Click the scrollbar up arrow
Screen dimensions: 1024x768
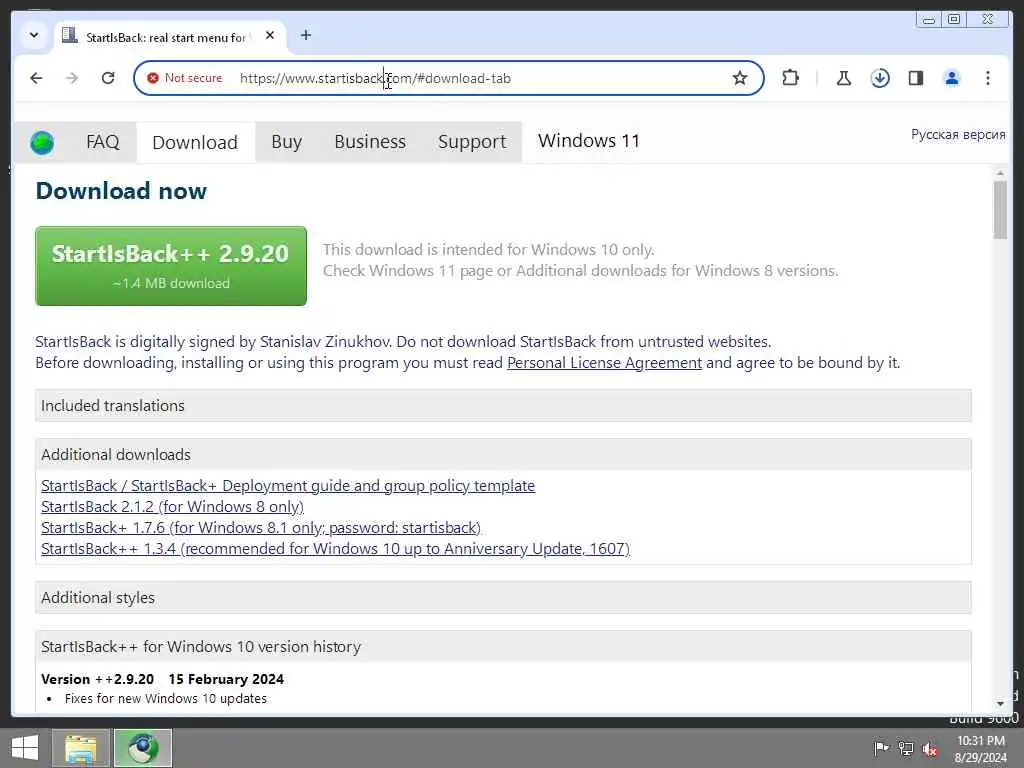1000,173
